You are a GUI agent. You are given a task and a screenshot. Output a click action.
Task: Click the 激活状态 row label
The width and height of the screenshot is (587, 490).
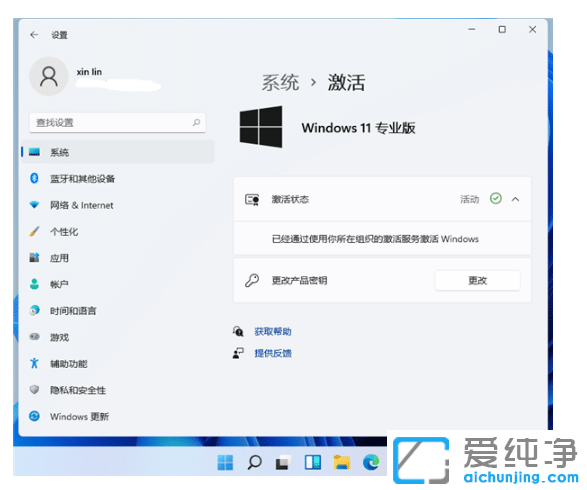click(x=290, y=199)
